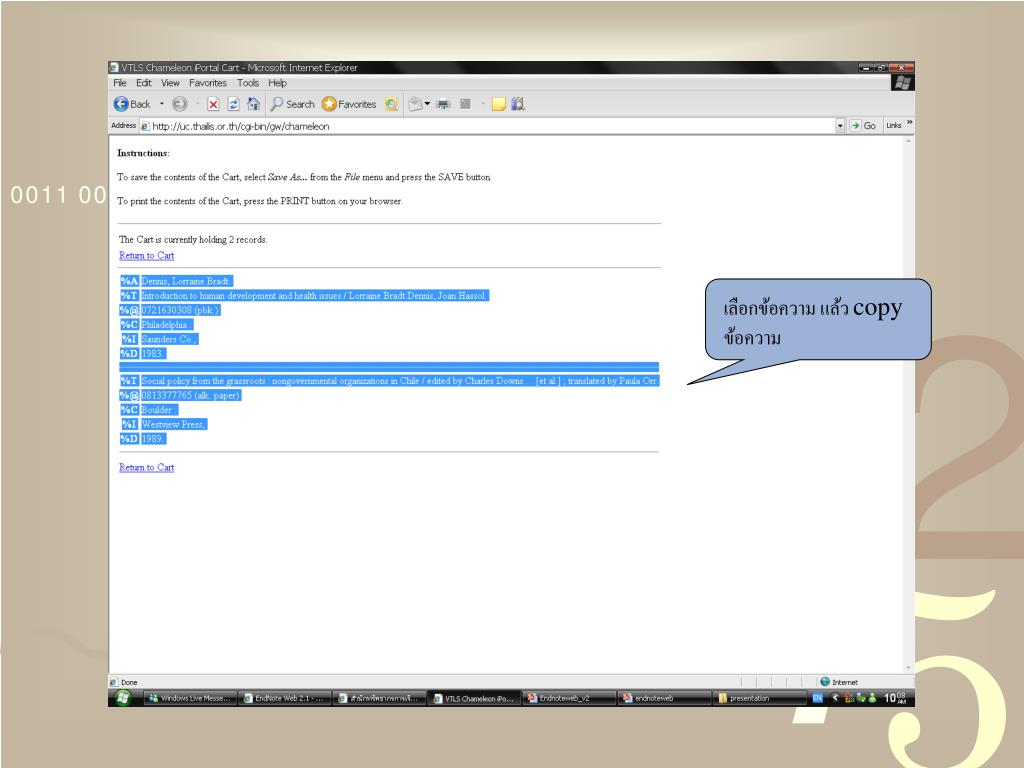Switch to Windows Live Messenger taskbar item
The image size is (1024, 768).
pyautogui.click(x=189, y=698)
